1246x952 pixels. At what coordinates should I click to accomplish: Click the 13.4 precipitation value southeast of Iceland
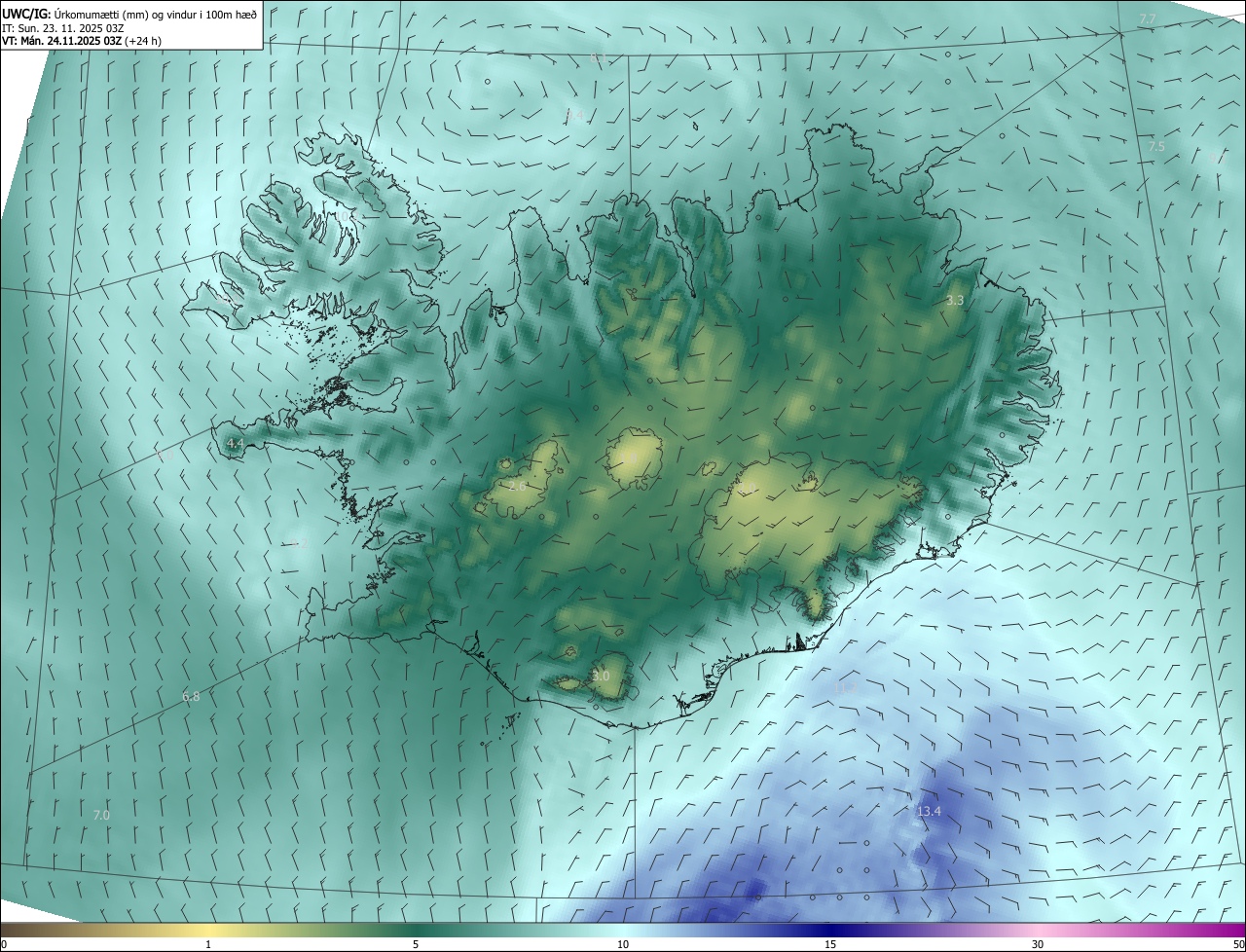930,812
